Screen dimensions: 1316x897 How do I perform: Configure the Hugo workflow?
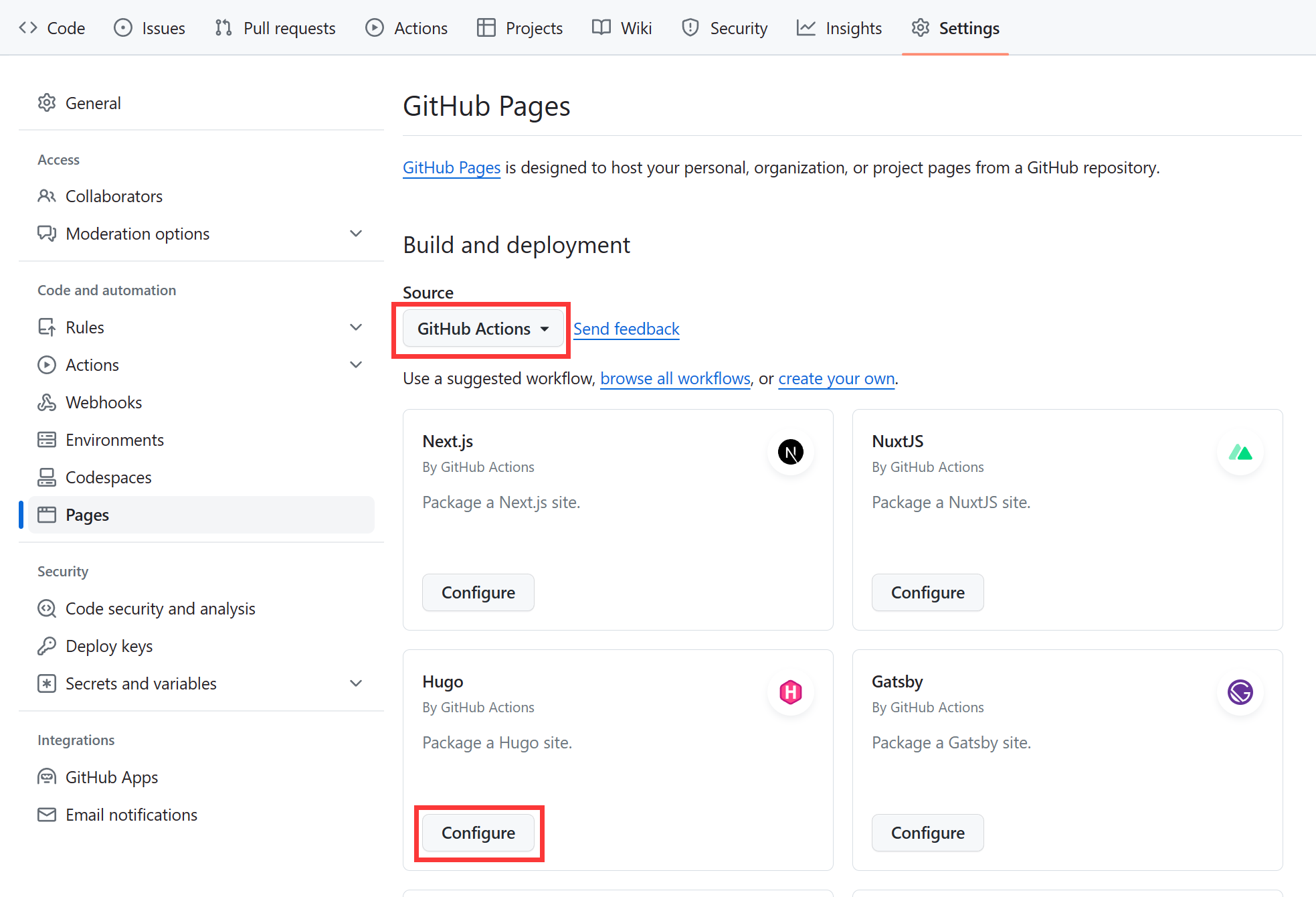(478, 833)
